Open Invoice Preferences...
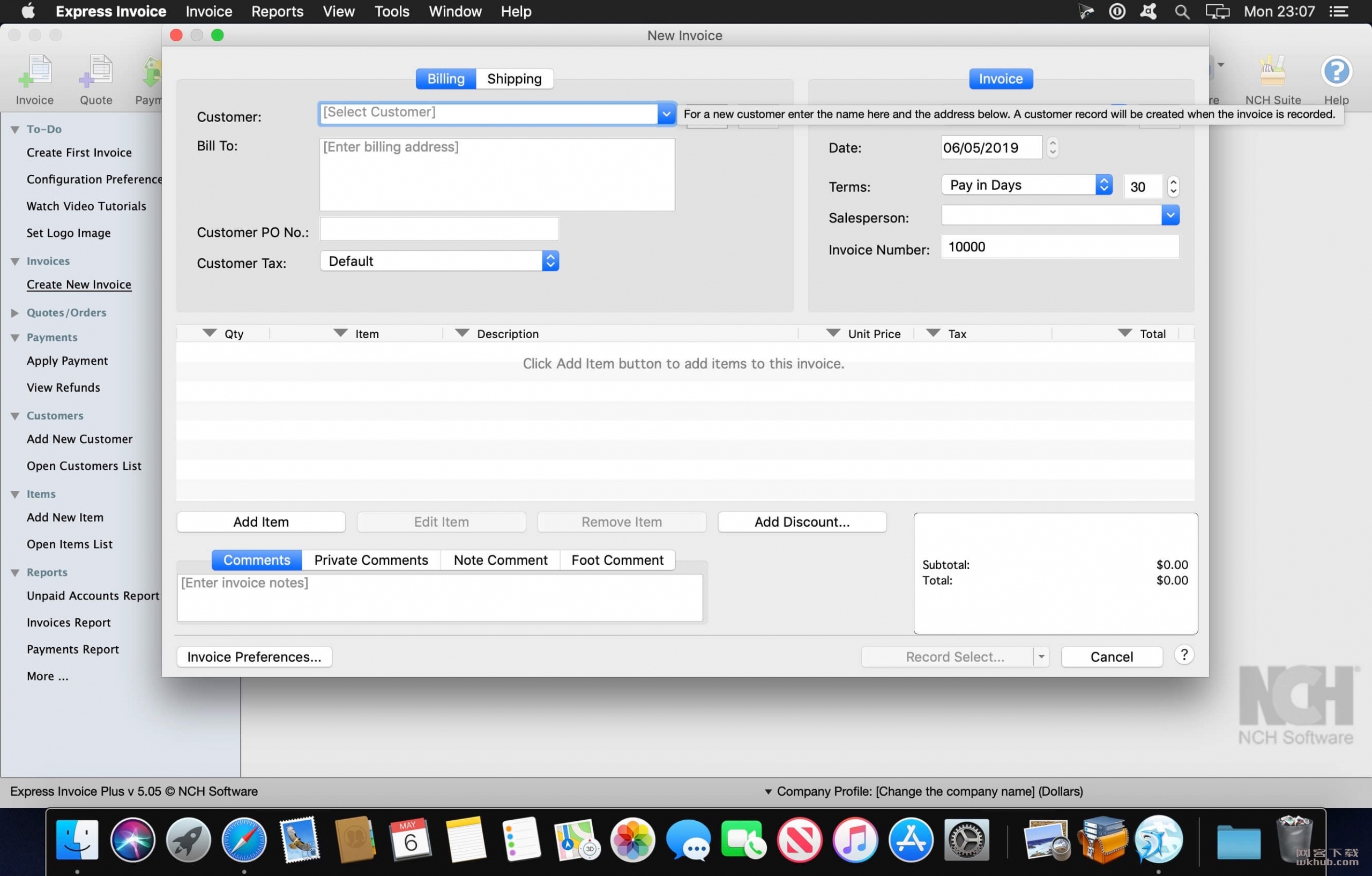 tap(254, 657)
